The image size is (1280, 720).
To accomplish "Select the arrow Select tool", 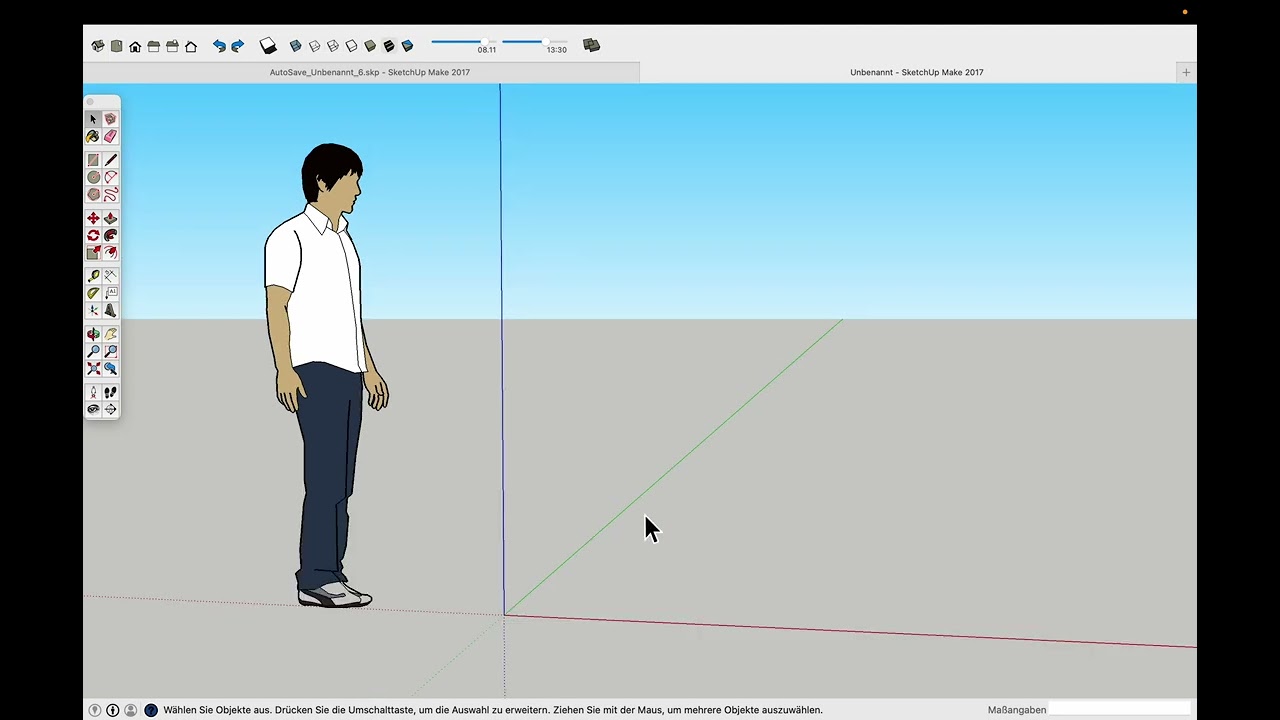I will [93, 119].
